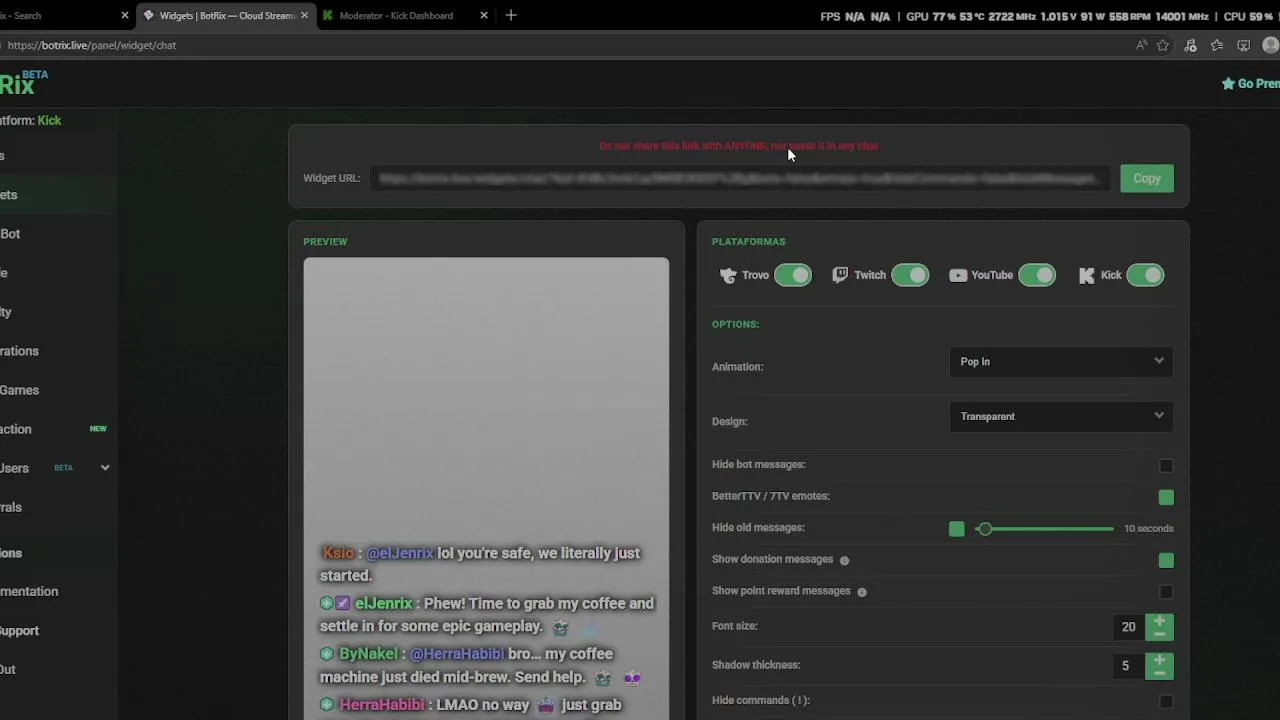1280x720 pixels.
Task: Turn off the Kick platform switch
Action: [1145, 276]
